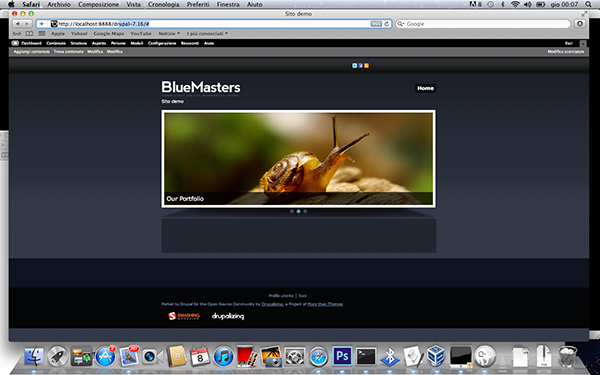Image resolution: width=600 pixels, height=375 pixels.
Task: Show all bookmarks with the book icon
Action: click(29, 34)
